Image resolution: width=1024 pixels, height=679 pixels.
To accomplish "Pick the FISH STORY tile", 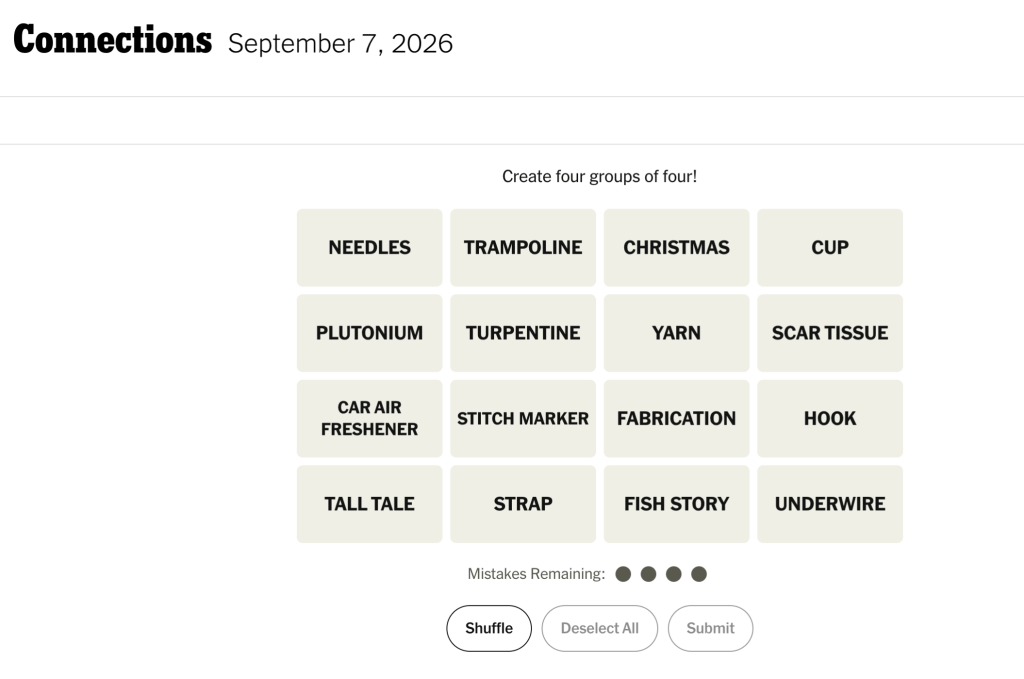I will point(677,504).
